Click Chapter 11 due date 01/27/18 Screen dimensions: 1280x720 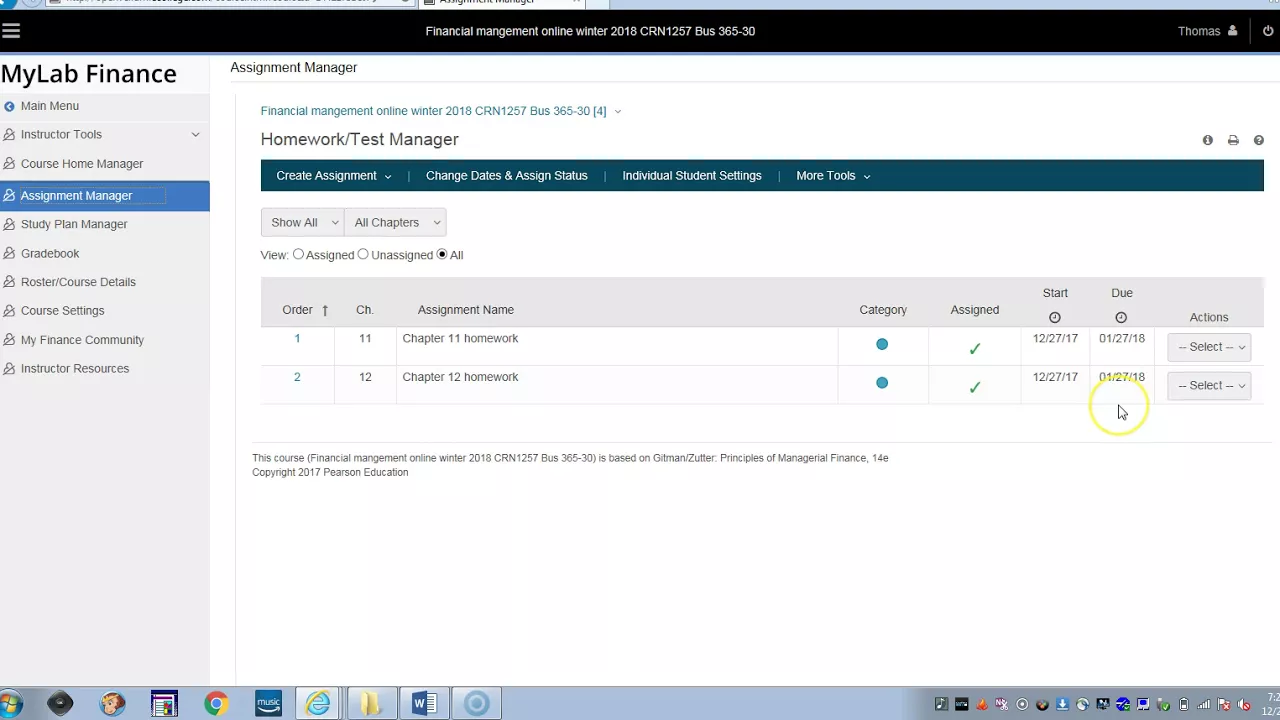(x=1122, y=339)
